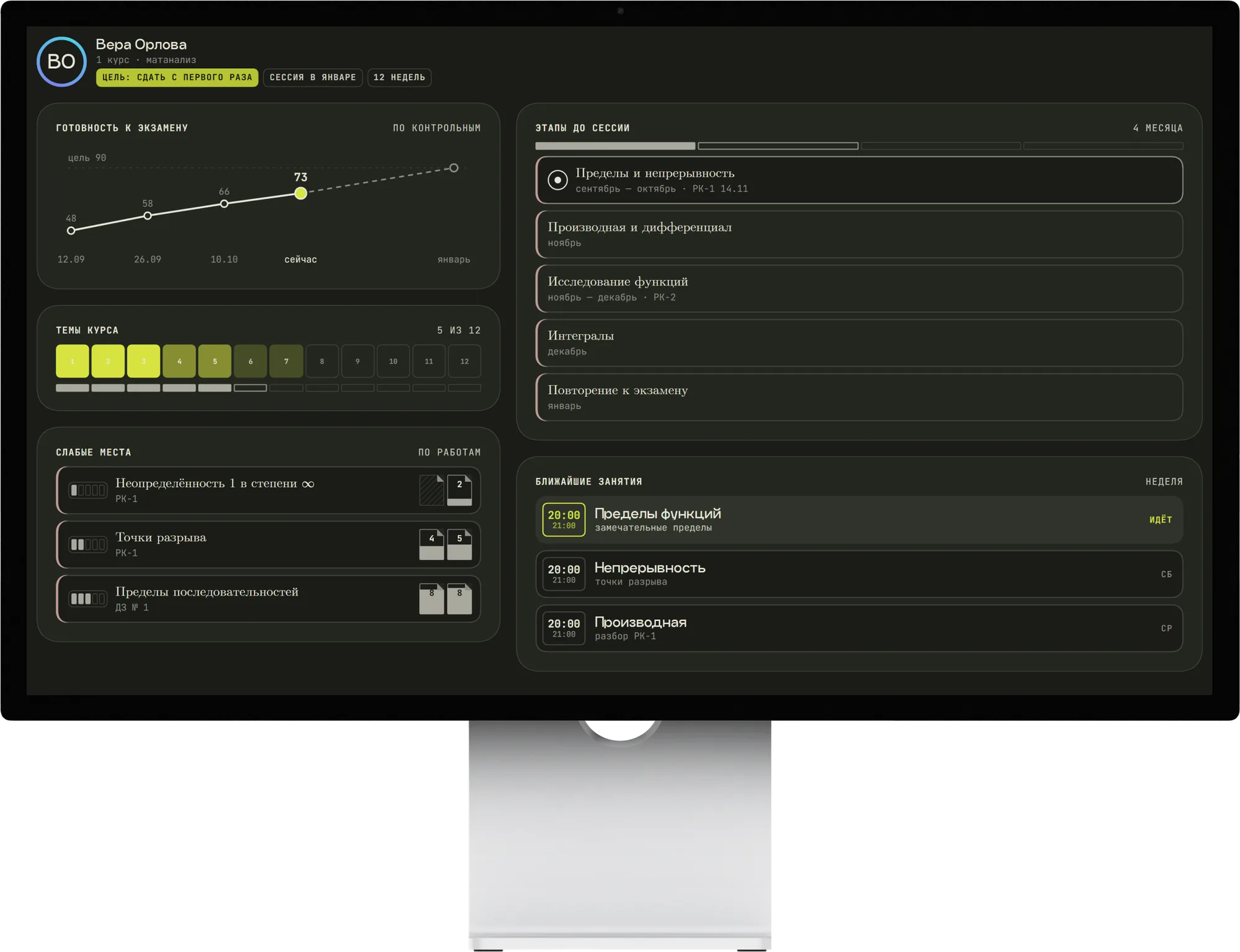Select course topic tile 6

point(250,361)
